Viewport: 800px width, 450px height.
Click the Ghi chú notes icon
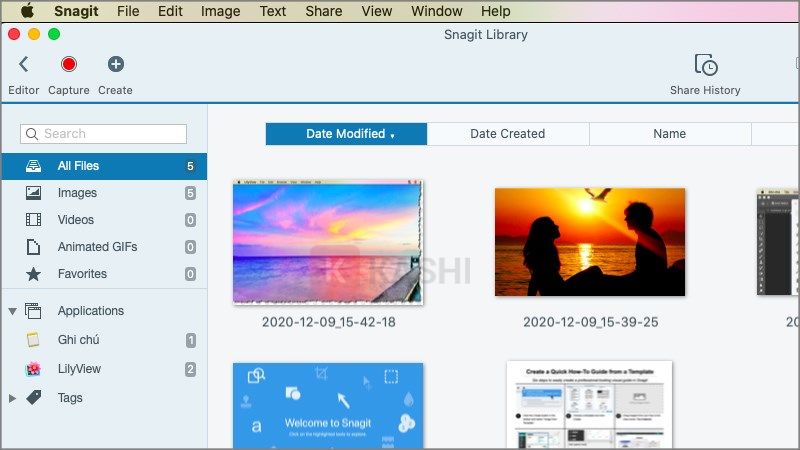(33, 340)
